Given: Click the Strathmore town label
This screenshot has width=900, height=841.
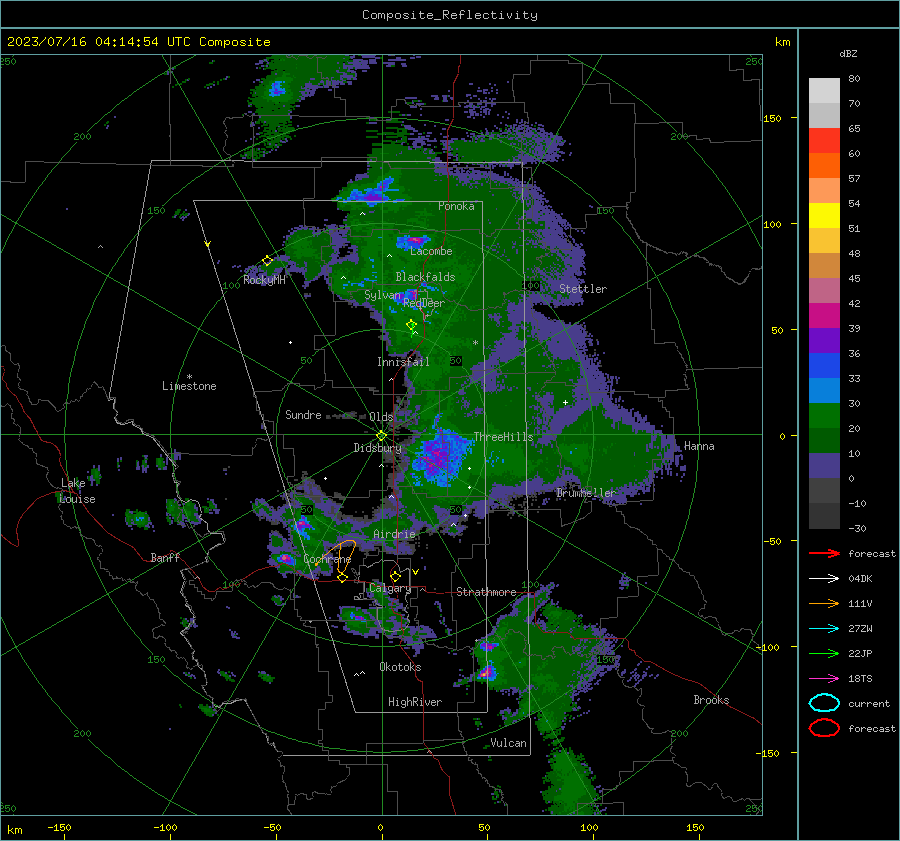Looking at the screenshot, I should pos(486,592).
